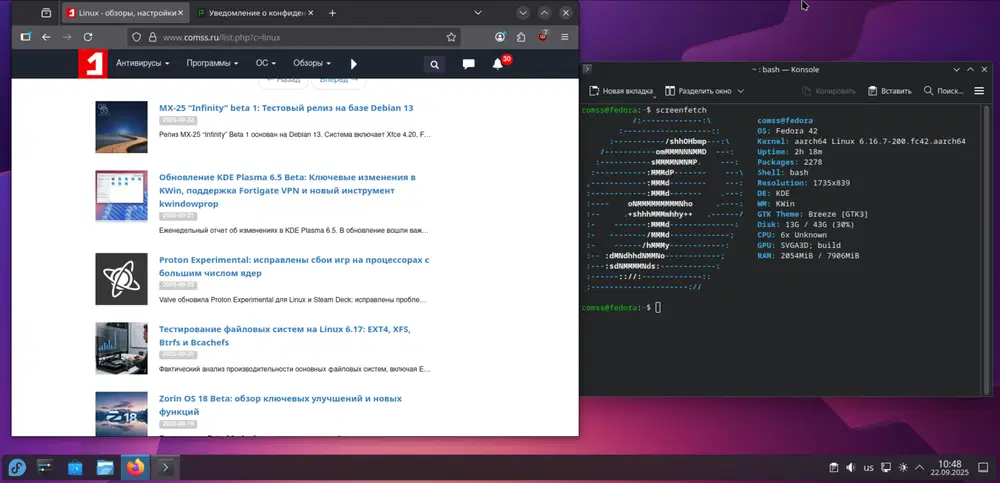
Task: Expand hidden system tray icons
Action: click(x=919, y=468)
